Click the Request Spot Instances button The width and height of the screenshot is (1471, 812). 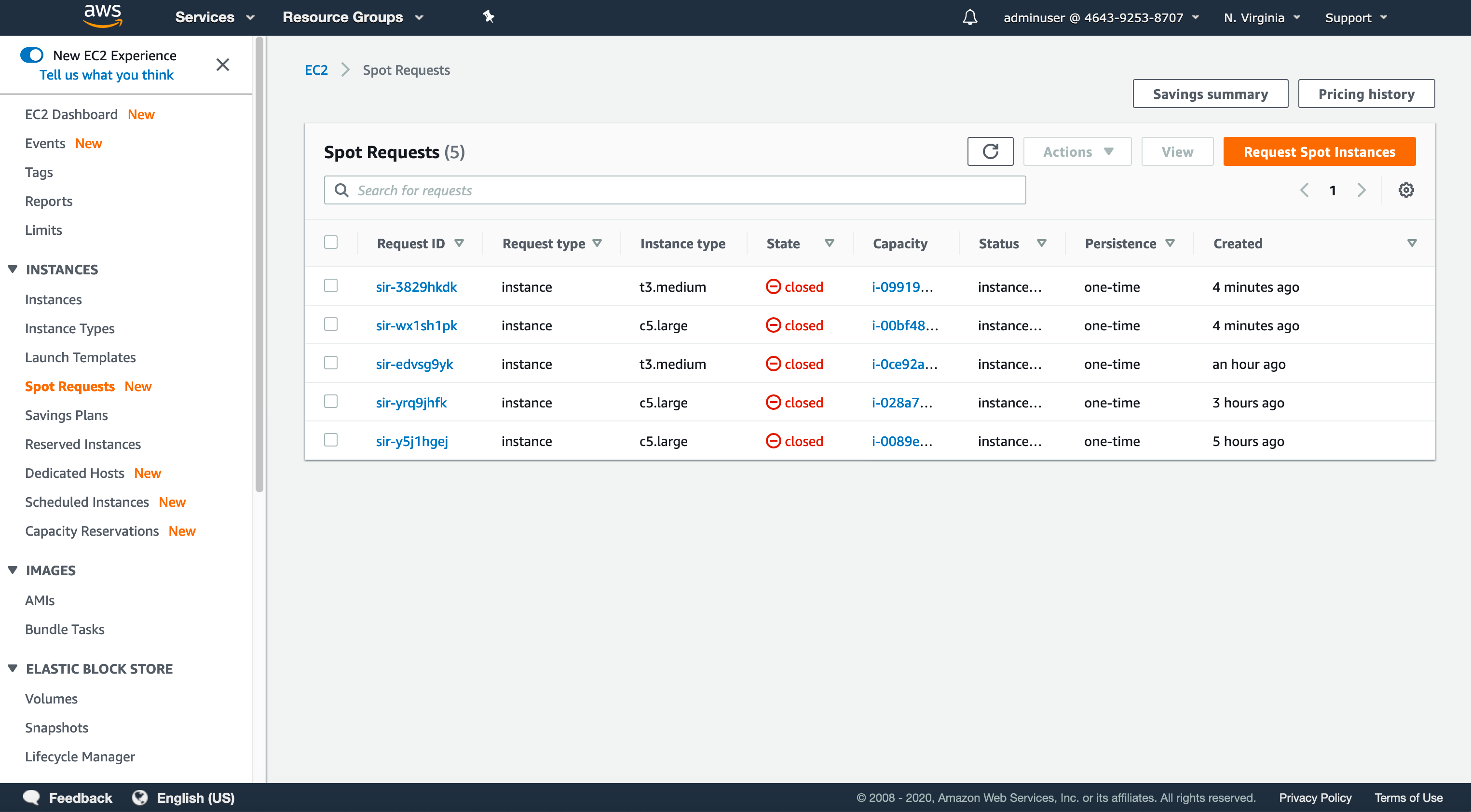(1319, 151)
